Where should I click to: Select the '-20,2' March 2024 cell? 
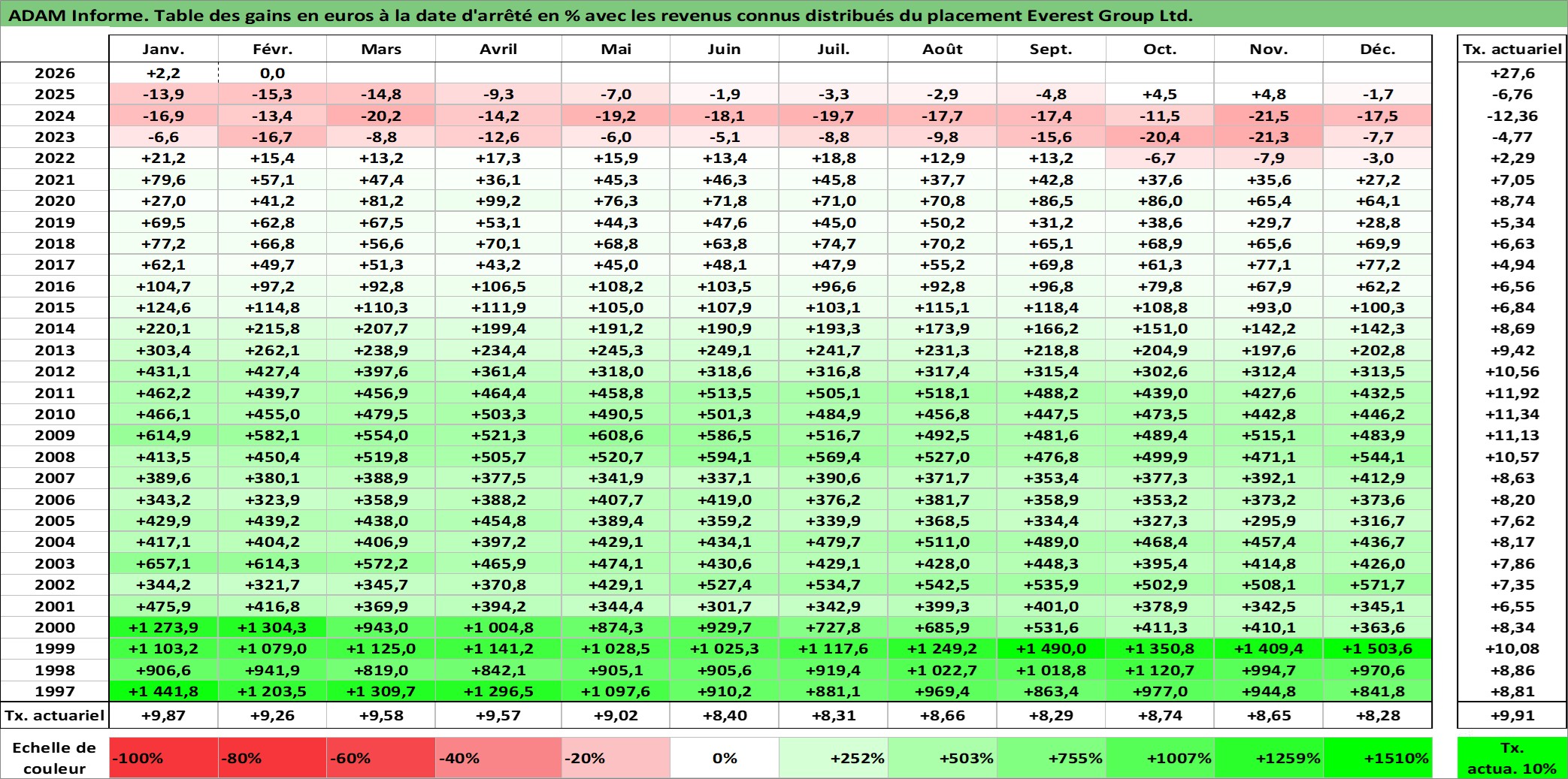381,116
